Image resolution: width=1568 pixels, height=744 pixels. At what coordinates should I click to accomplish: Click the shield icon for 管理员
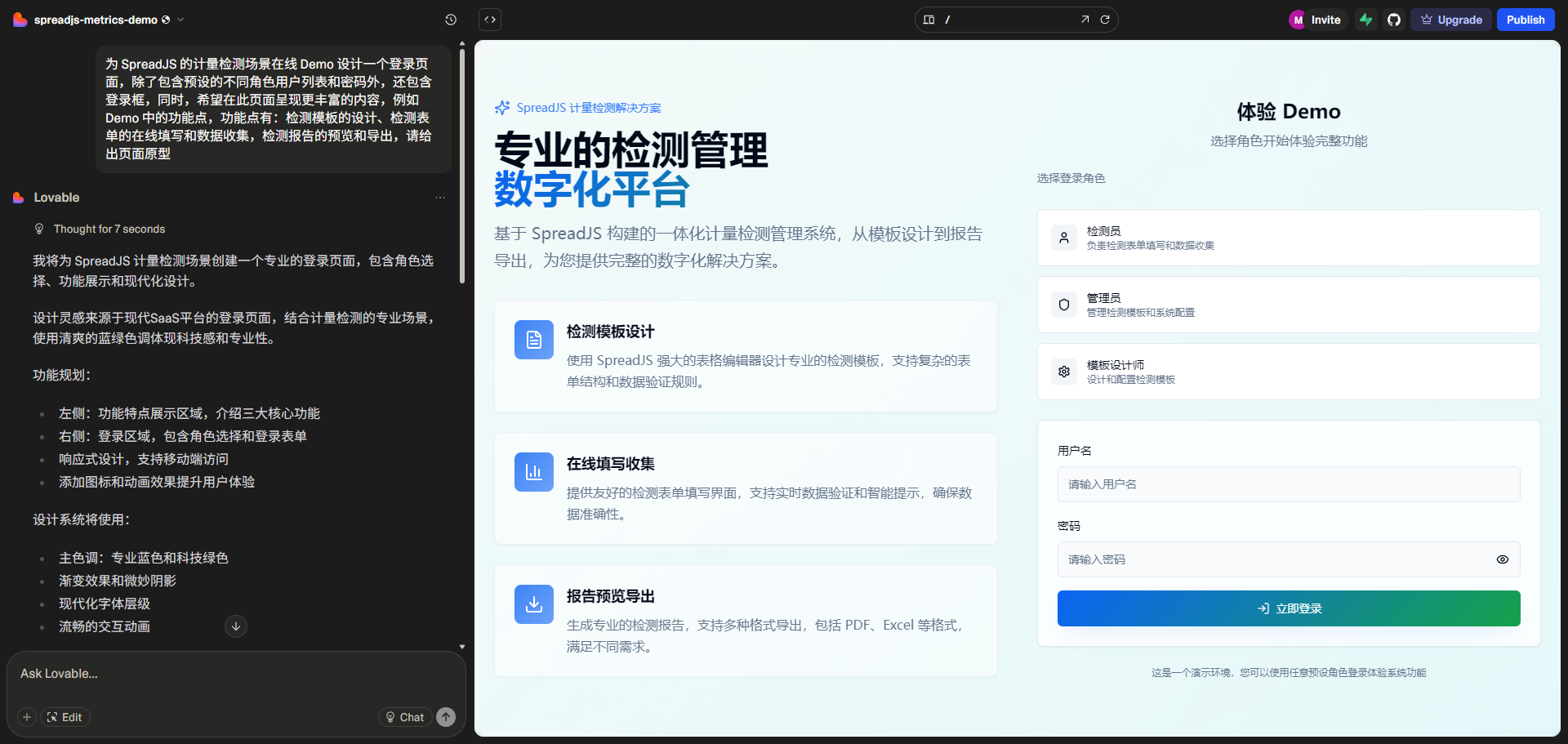(x=1064, y=305)
